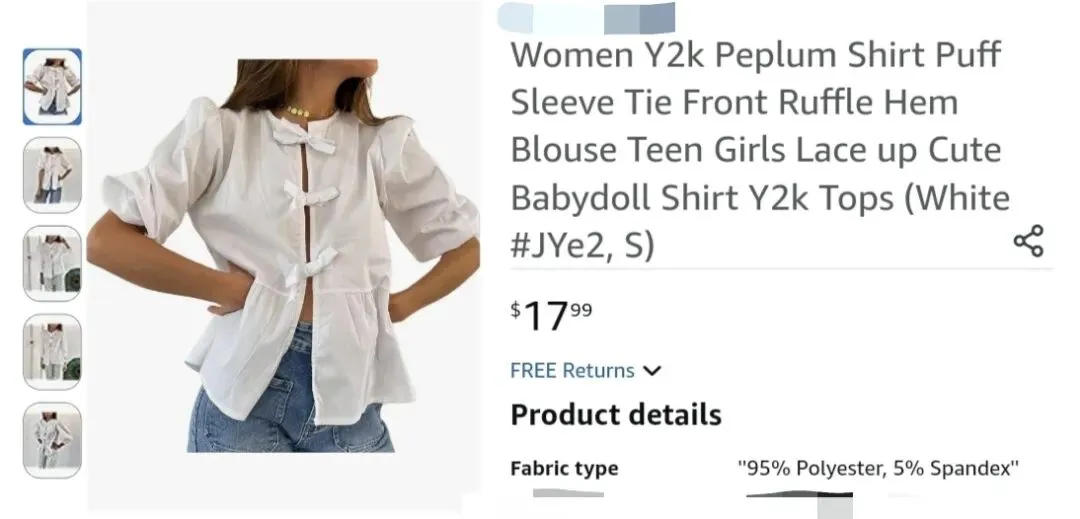Select the second product thumbnail

(52, 175)
